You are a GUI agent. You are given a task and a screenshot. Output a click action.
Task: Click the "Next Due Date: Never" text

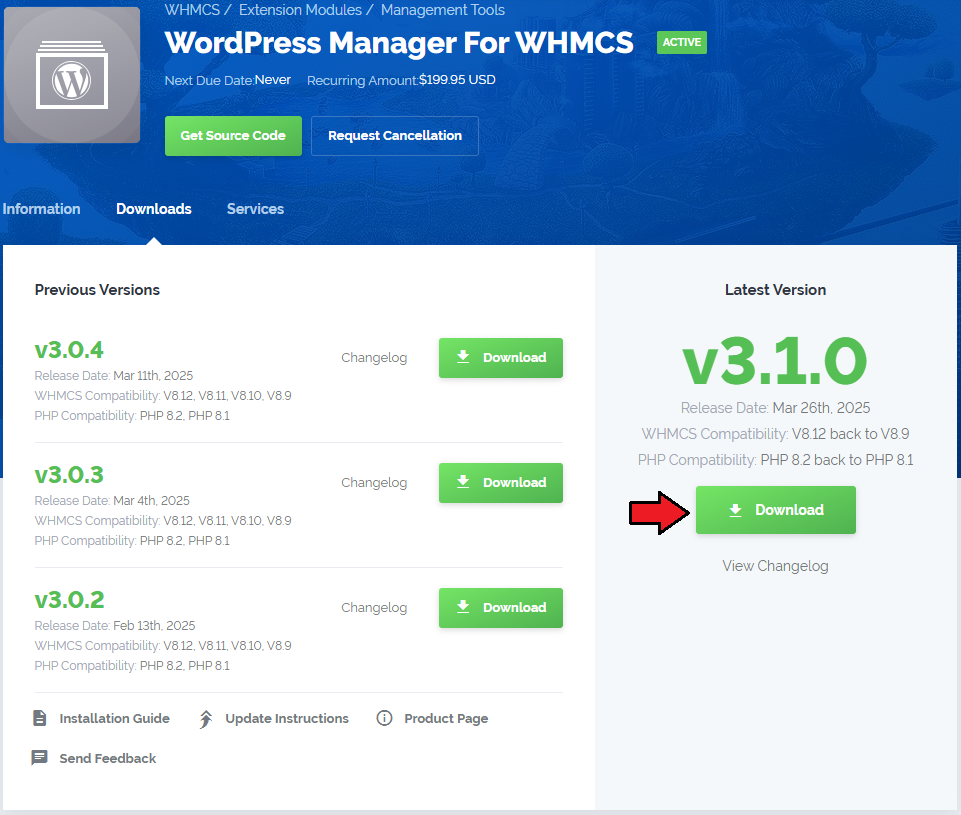pyautogui.click(x=227, y=80)
